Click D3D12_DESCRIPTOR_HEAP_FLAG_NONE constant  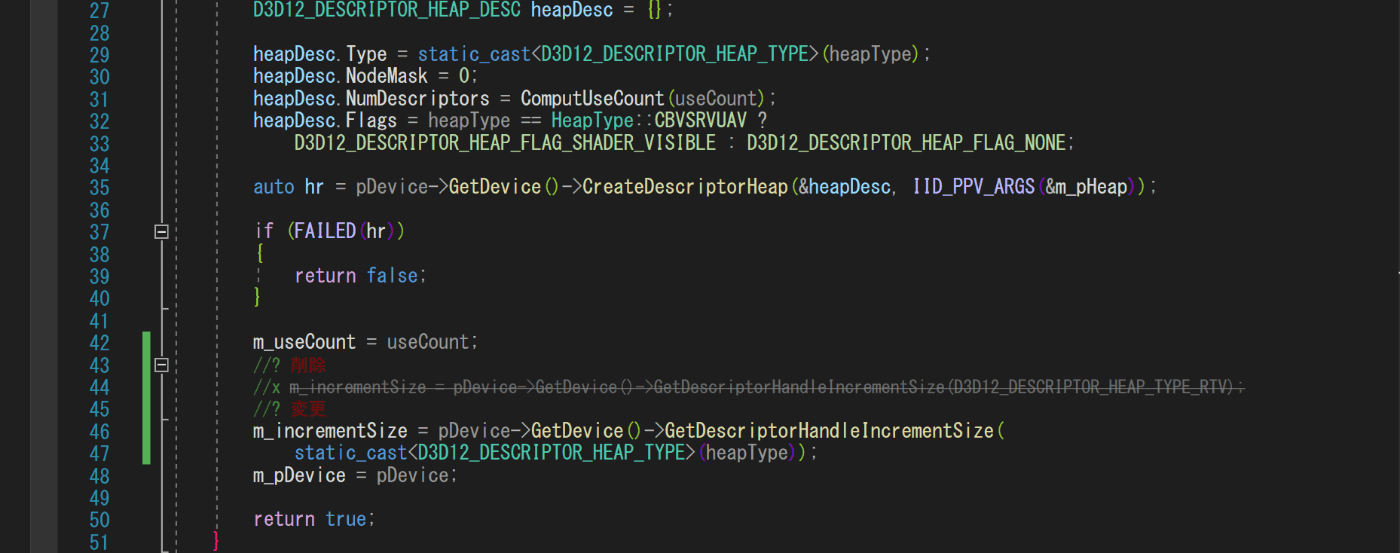(x=907, y=143)
